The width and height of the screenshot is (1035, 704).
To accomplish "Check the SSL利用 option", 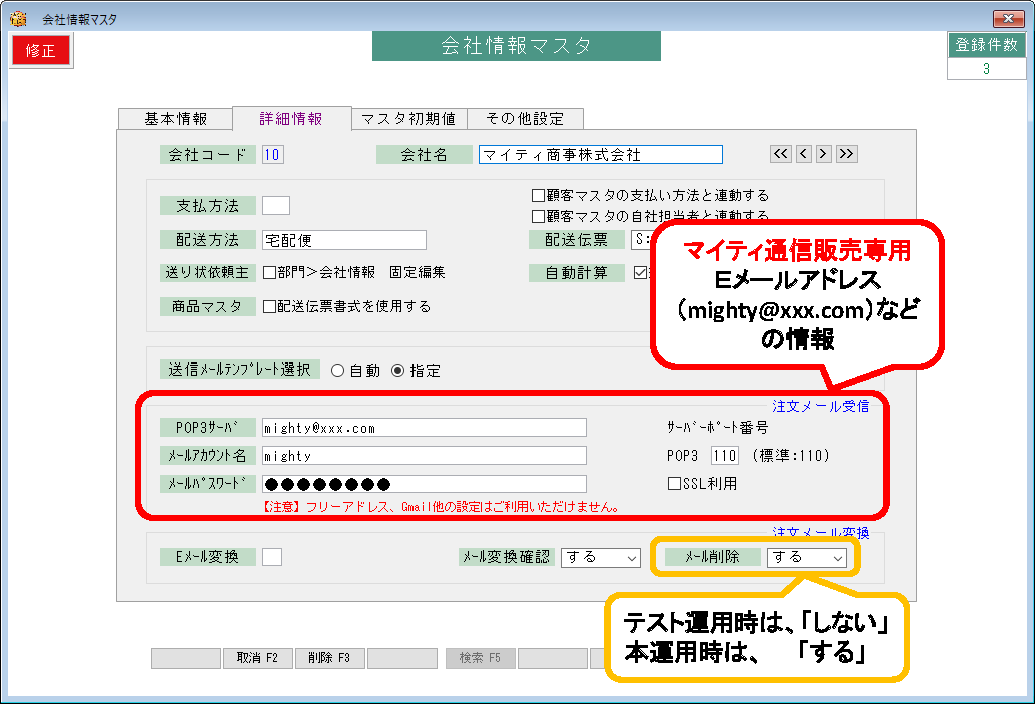I will pos(674,484).
